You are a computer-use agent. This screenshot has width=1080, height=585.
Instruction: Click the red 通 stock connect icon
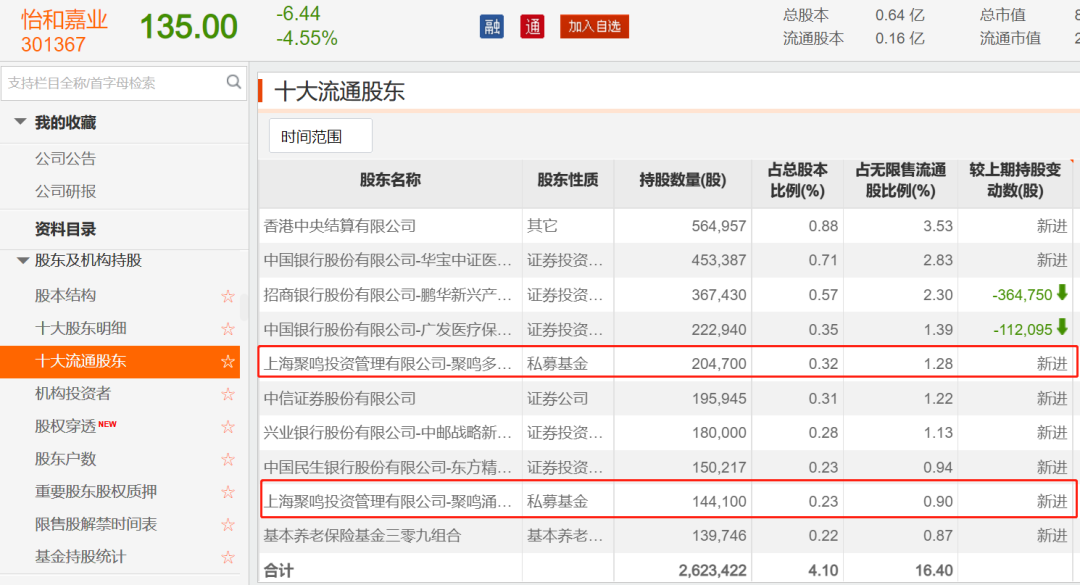(532, 27)
